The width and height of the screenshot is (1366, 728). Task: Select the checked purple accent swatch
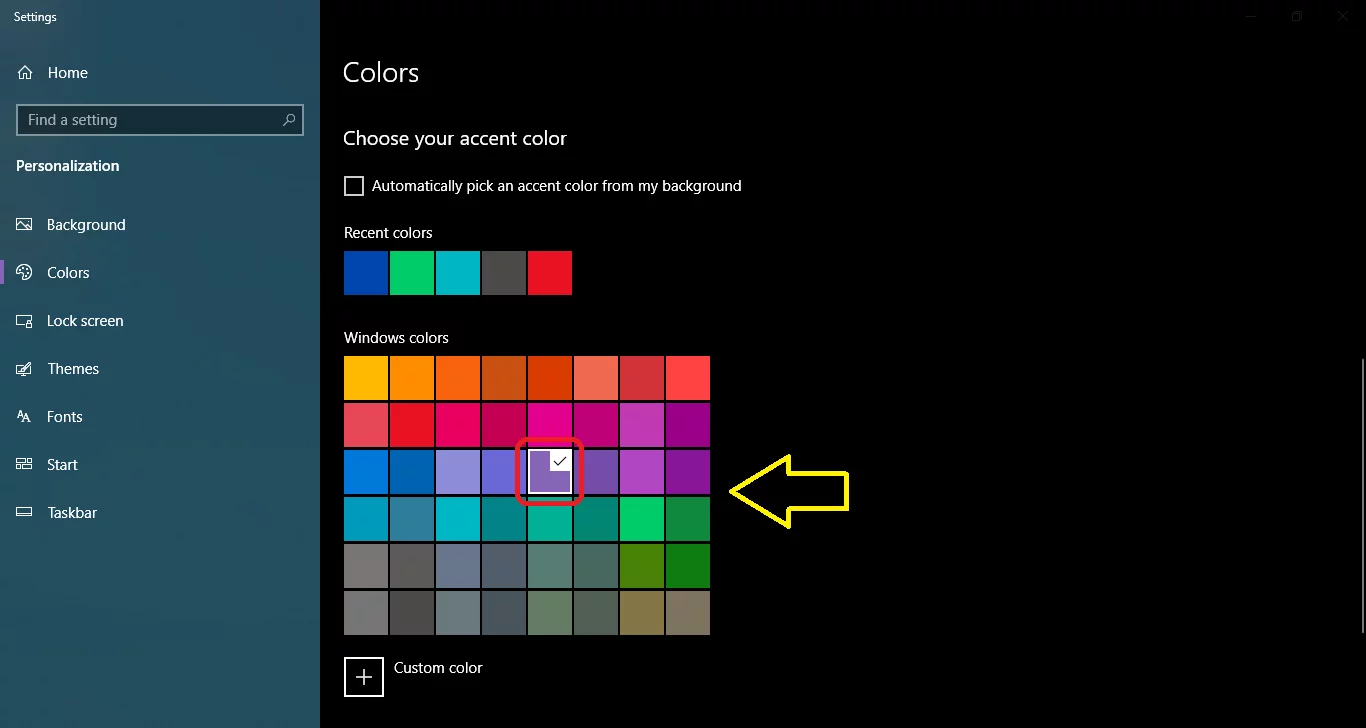(549, 472)
